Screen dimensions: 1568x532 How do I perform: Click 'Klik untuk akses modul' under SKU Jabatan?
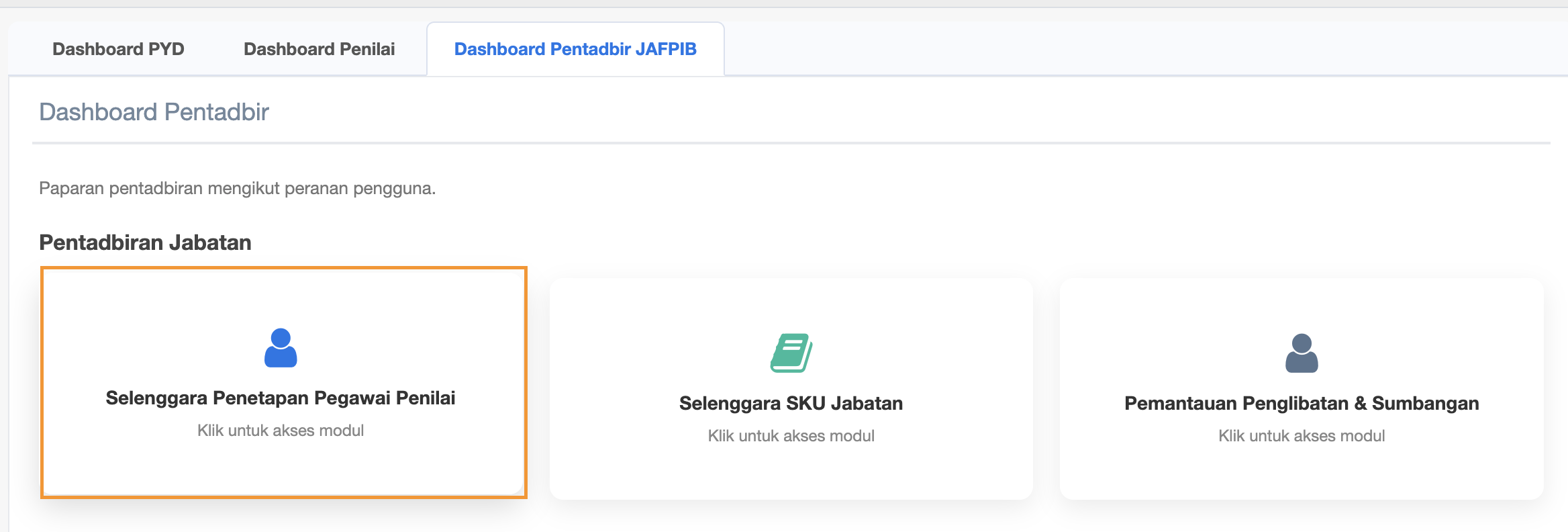(791, 436)
